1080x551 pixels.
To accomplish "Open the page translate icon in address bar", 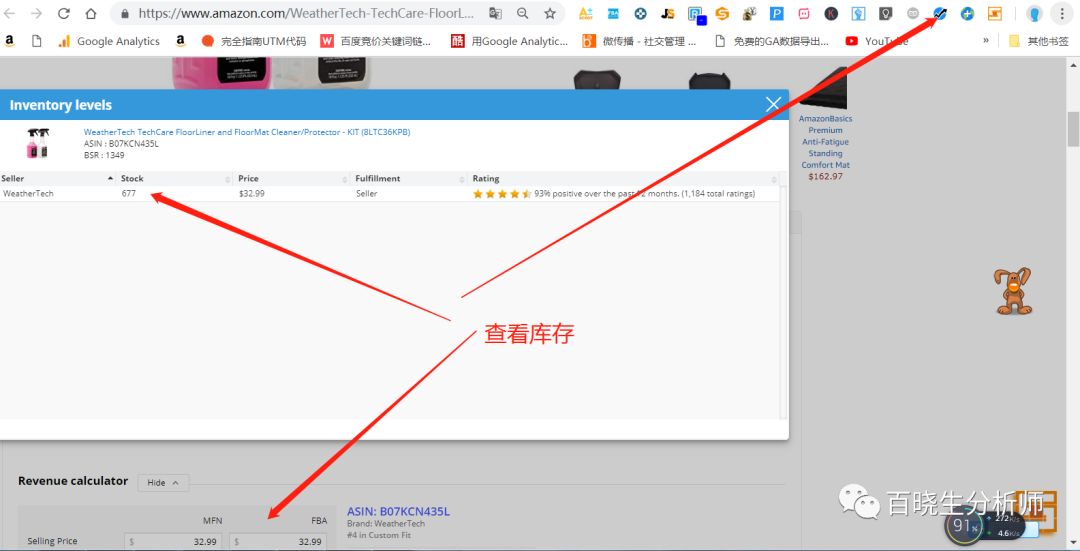I will (495, 13).
